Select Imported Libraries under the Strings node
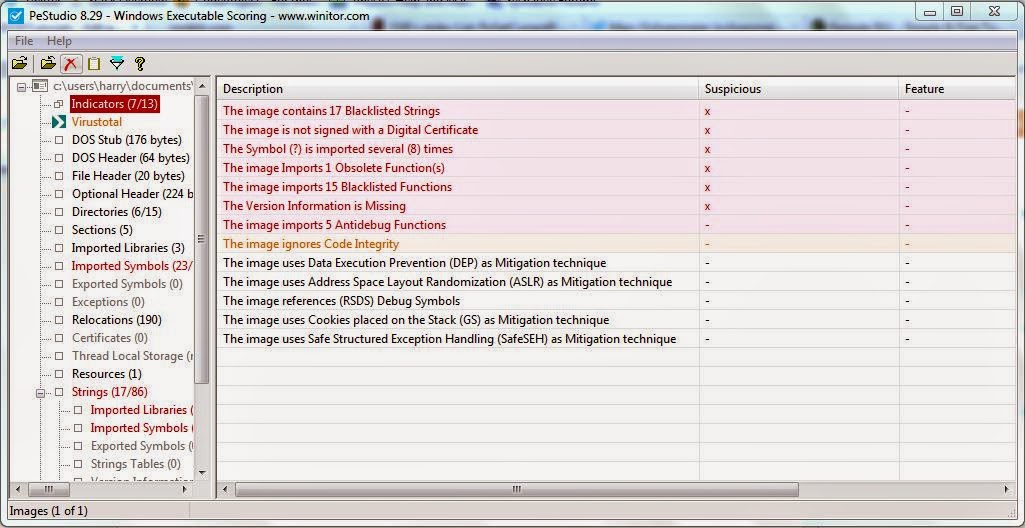 pyautogui.click(x=142, y=410)
